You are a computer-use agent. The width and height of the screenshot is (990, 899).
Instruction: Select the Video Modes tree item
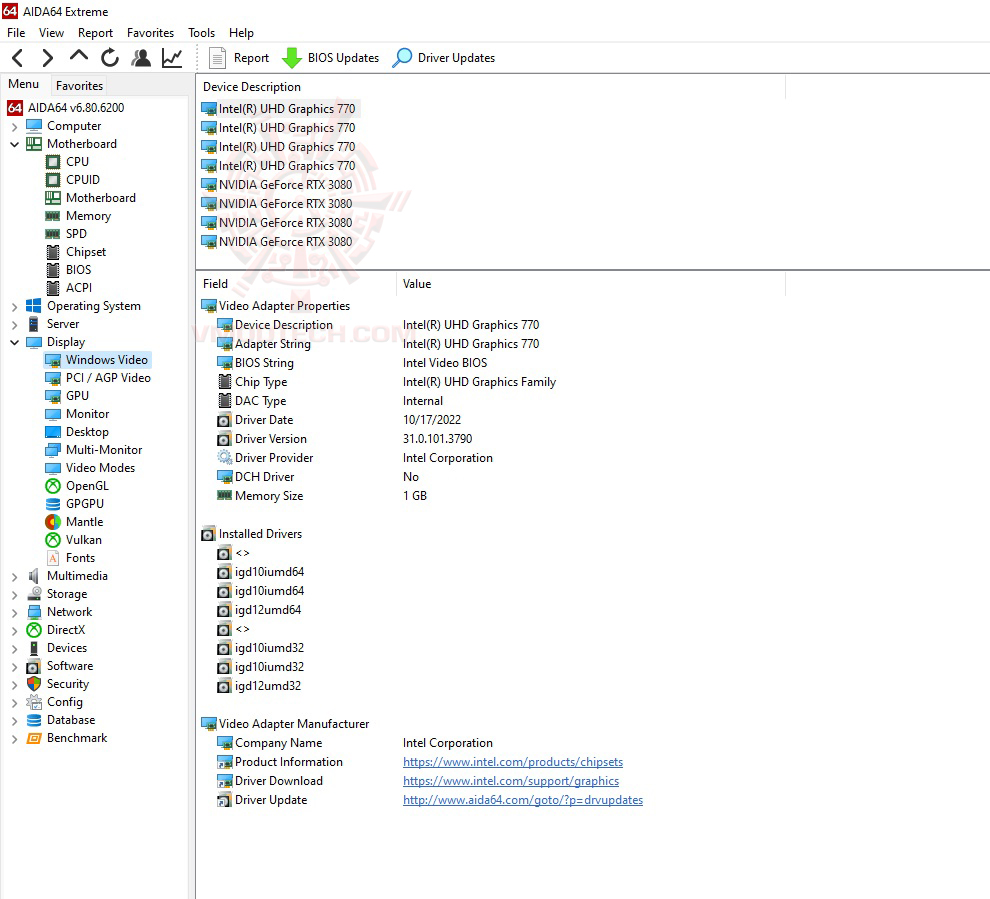pos(100,468)
